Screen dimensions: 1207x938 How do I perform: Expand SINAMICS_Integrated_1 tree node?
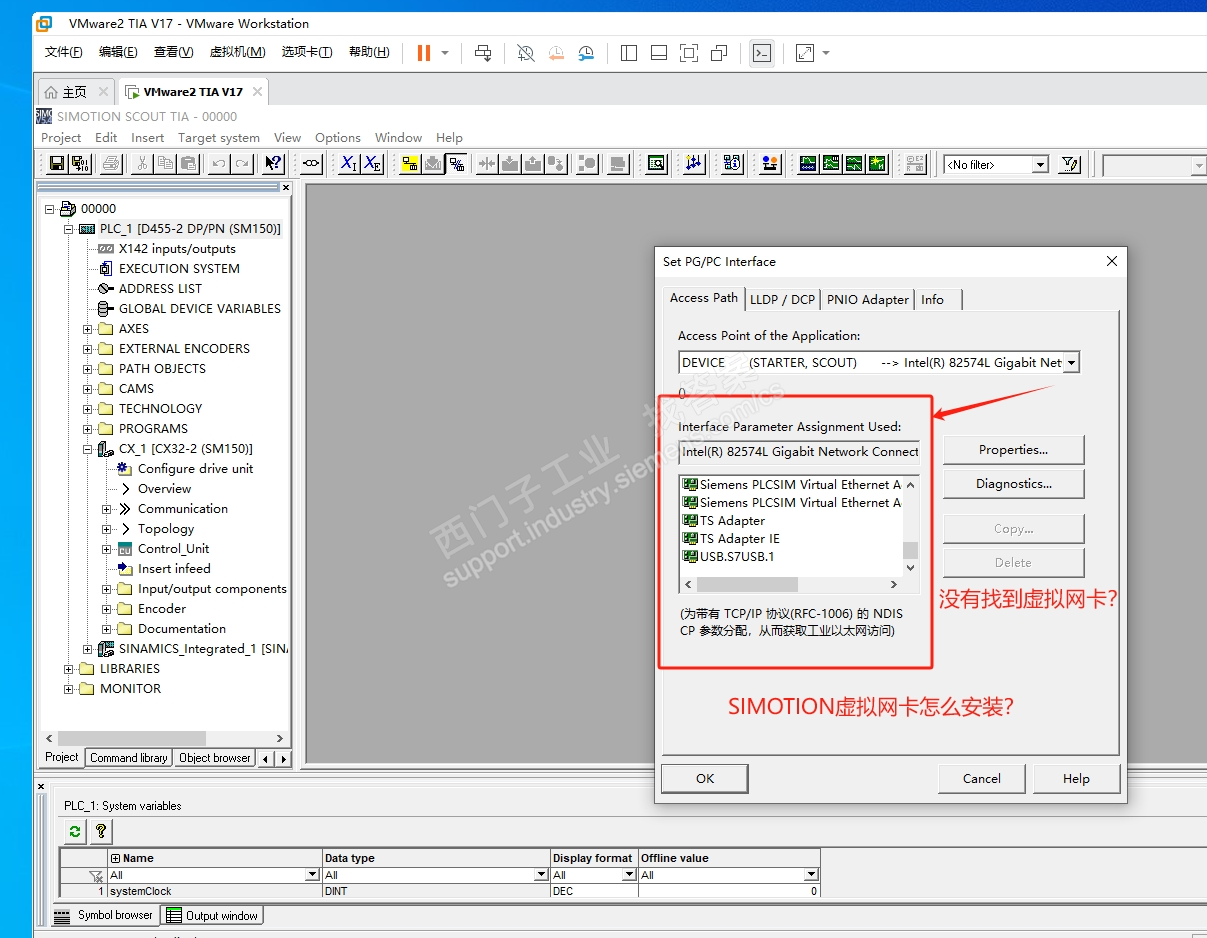(x=88, y=649)
